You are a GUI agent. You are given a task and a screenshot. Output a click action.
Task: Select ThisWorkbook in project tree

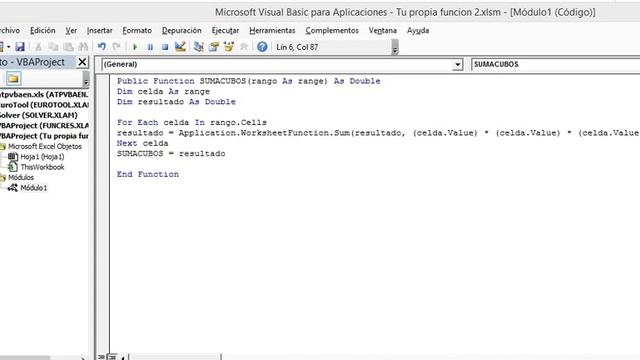[42, 167]
